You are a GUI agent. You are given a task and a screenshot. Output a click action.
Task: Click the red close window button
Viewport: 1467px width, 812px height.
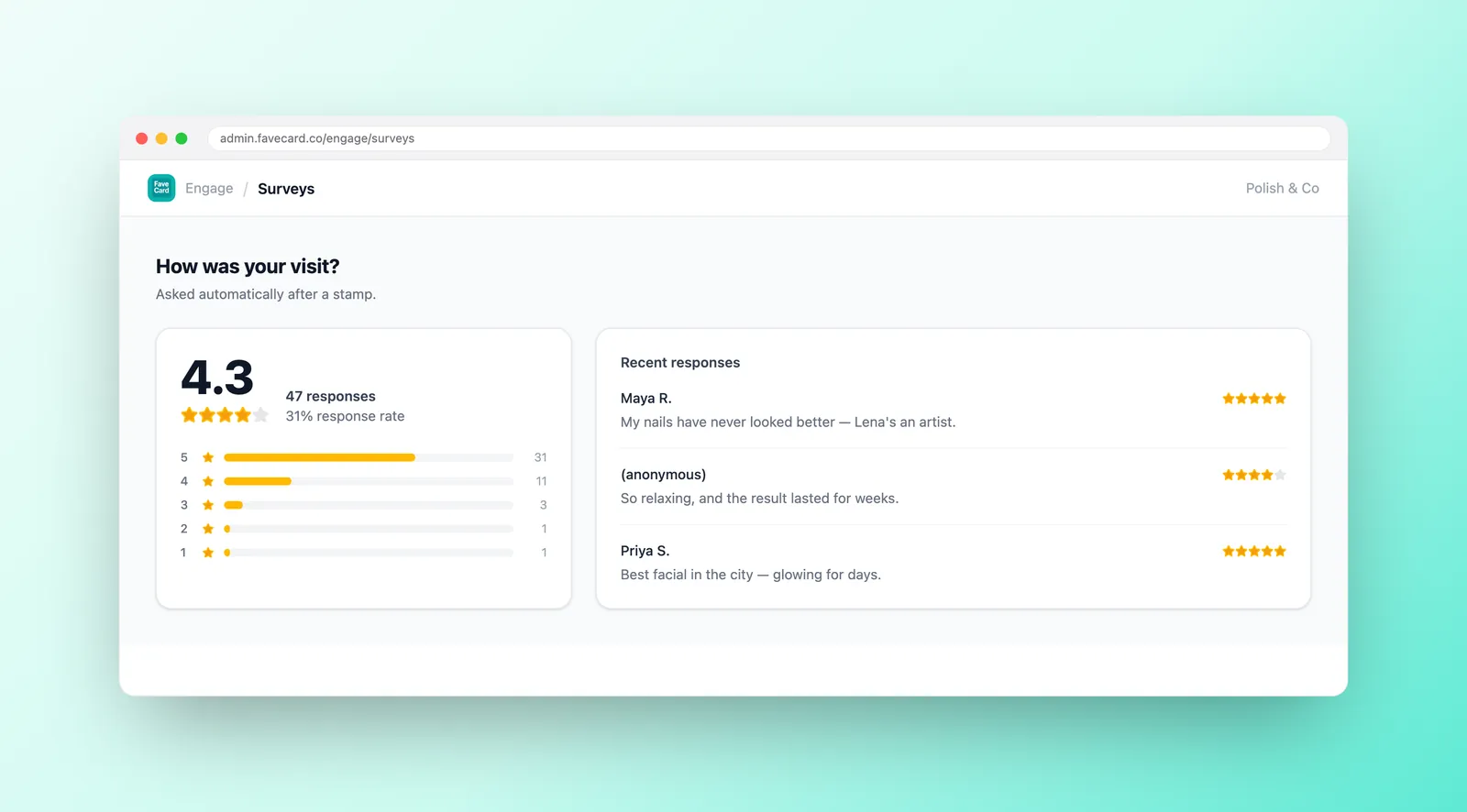(142, 138)
